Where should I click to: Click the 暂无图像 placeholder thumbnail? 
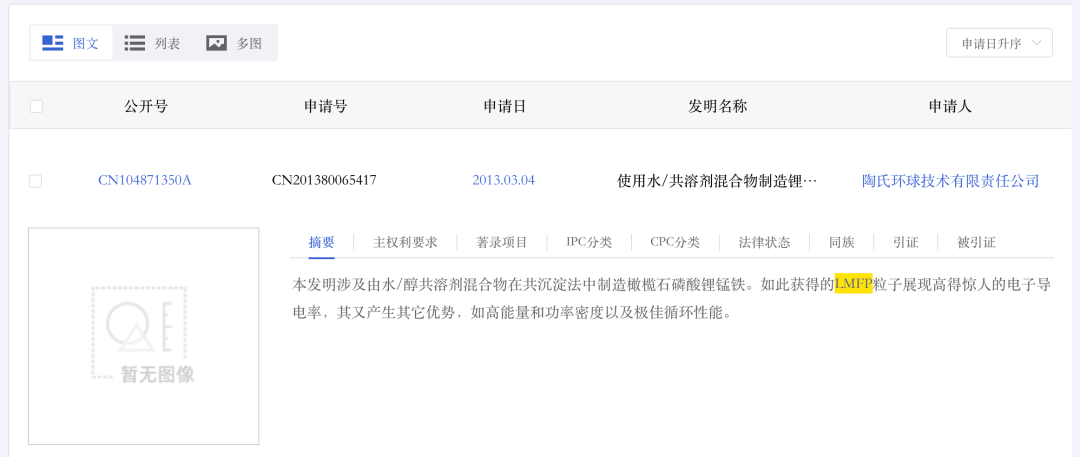tap(143, 336)
